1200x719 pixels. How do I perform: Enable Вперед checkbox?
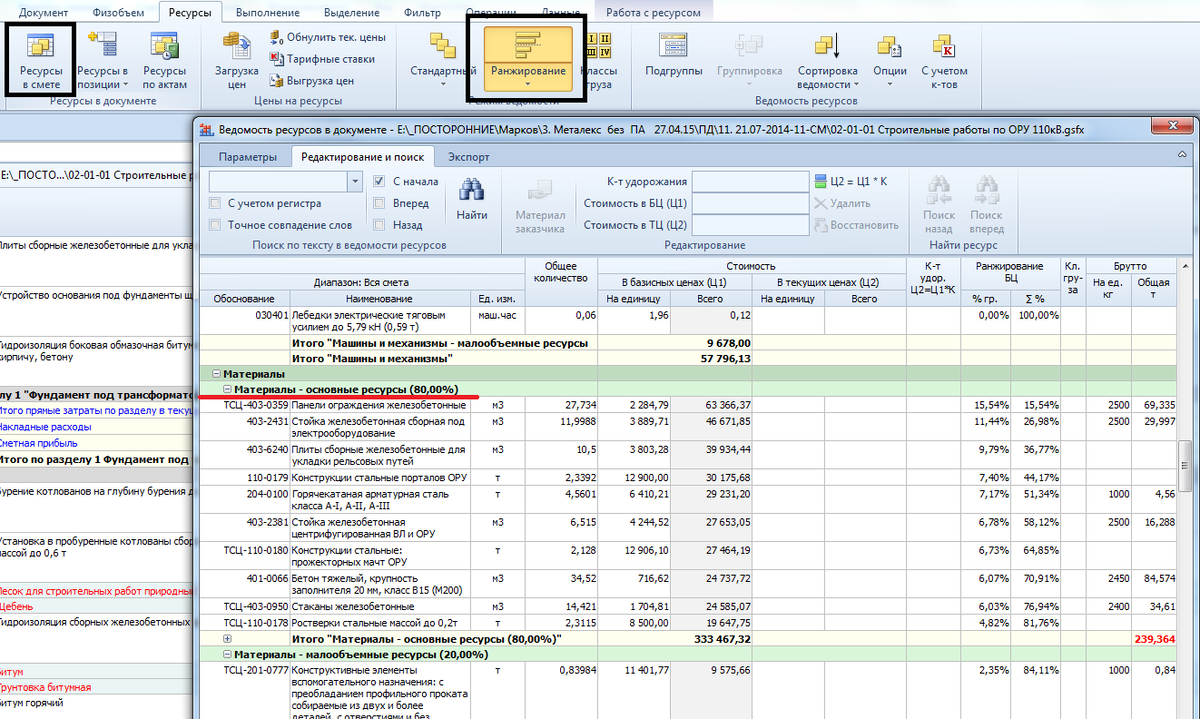(x=379, y=203)
